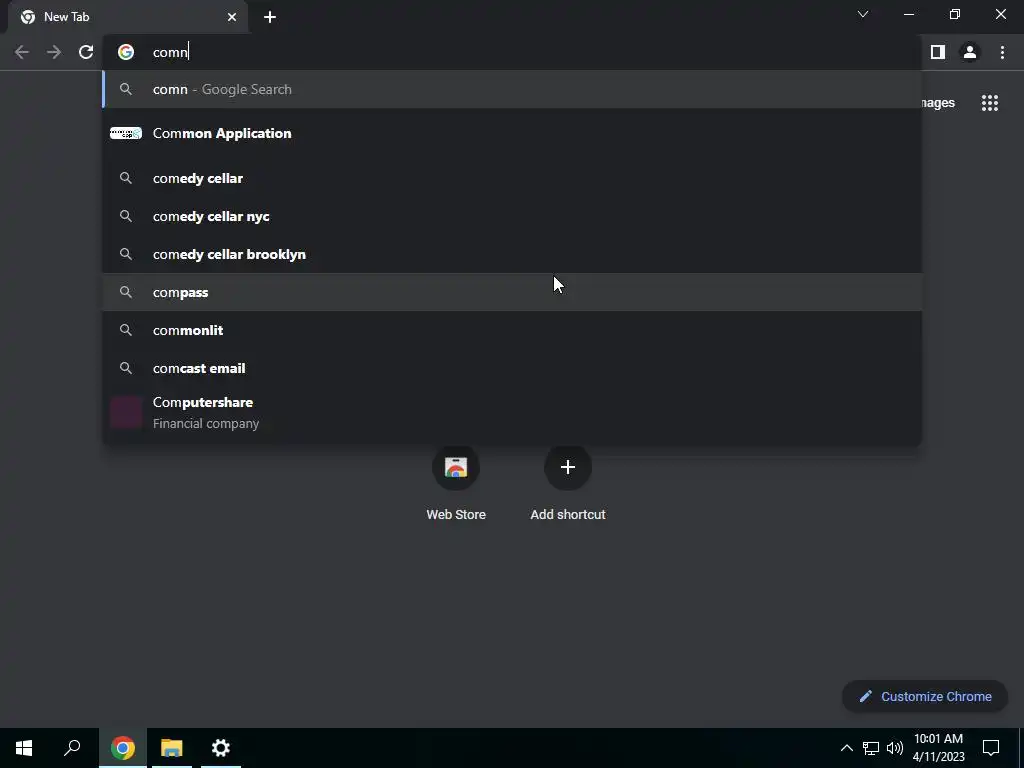Click the Images link
This screenshot has width=1024, height=768.
point(937,103)
